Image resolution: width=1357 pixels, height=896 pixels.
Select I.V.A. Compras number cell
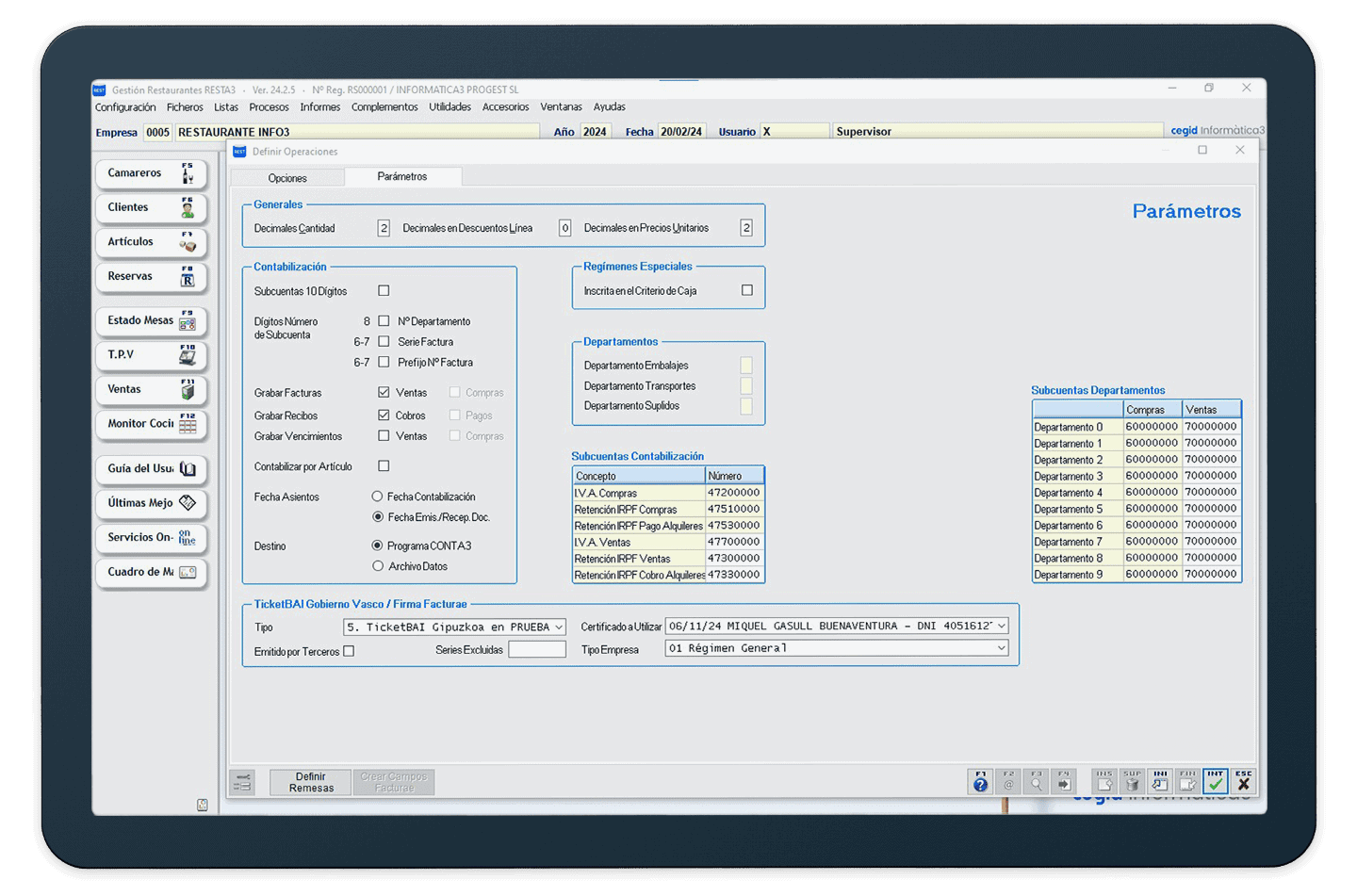coord(734,493)
